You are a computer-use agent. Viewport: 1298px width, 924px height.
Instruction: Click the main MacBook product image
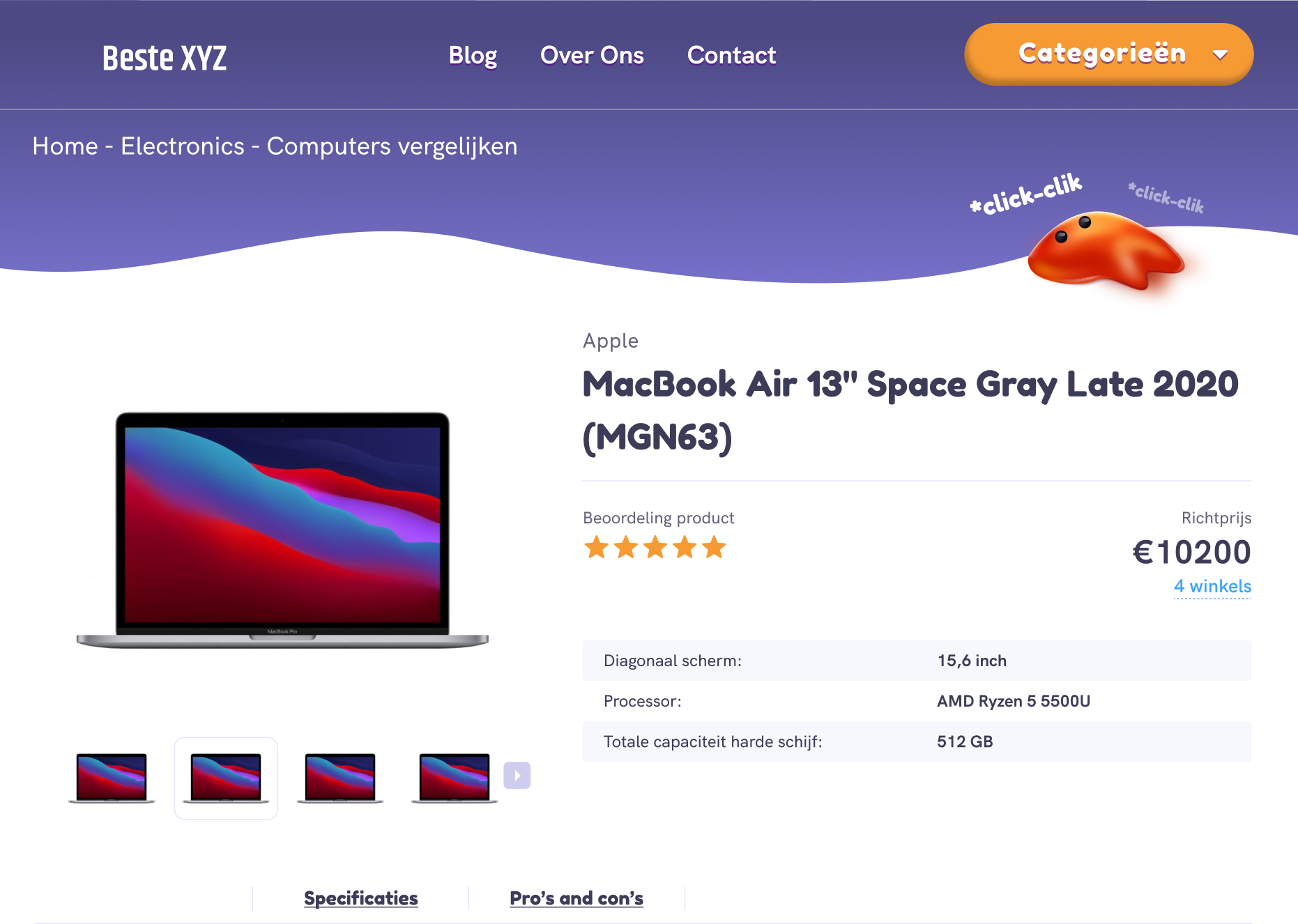coord(282,530)
